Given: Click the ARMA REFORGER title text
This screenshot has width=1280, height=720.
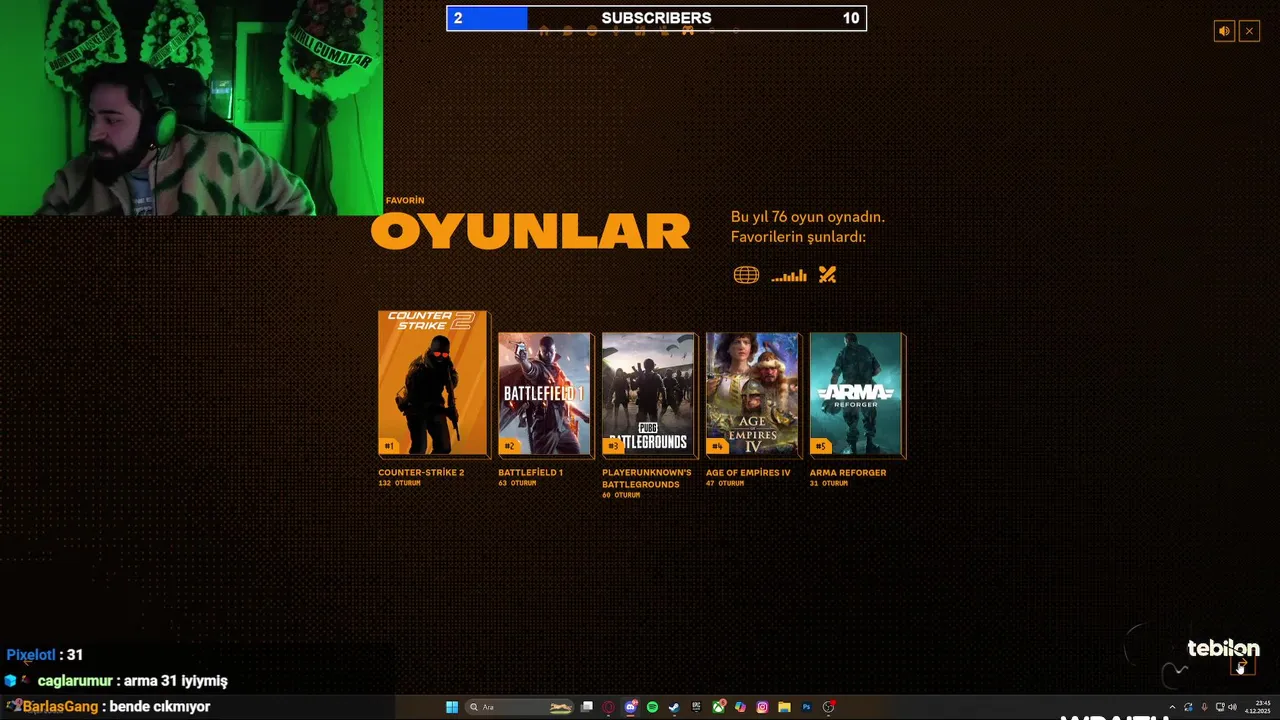Looking at the screenshot, I should 848,473.
